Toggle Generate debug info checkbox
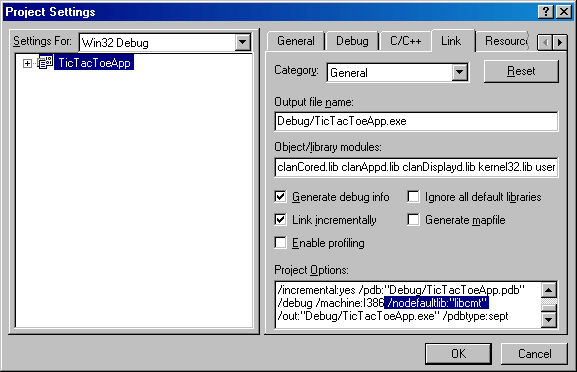 click(x=280, y=197)
